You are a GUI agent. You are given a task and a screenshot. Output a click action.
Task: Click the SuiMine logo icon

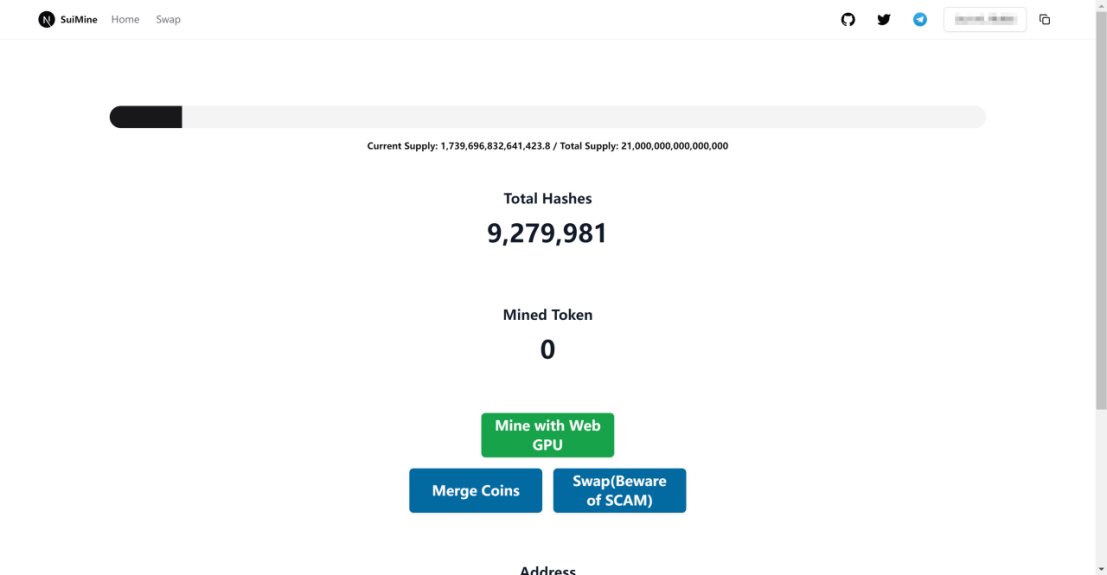click(47, 20)
